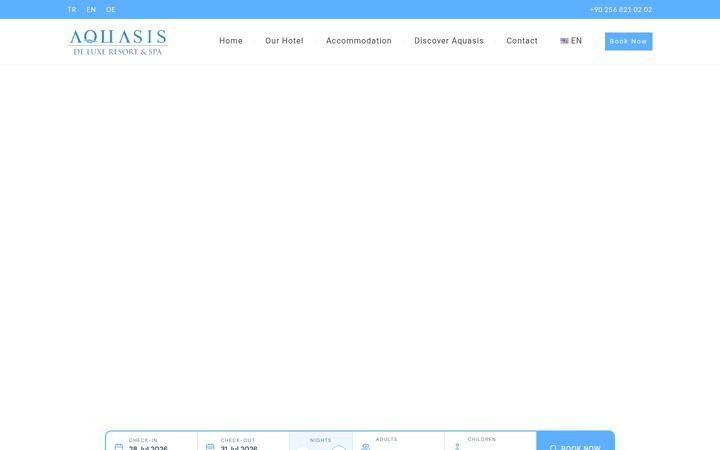The image size is (720, 450).
Task: Open the Discover Aquasis menu
Action: (x=449, y=41)
